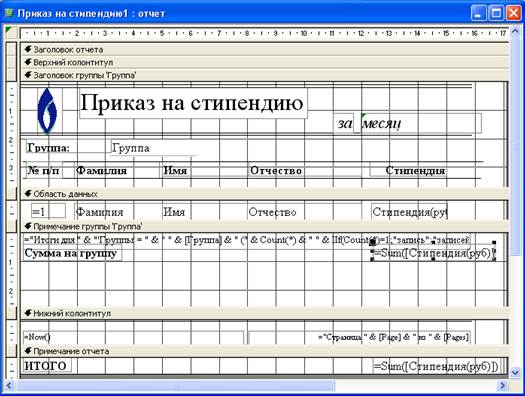
Task: Click the "Примечание группы 'Группа'" section bar
Action: point(265,226)
